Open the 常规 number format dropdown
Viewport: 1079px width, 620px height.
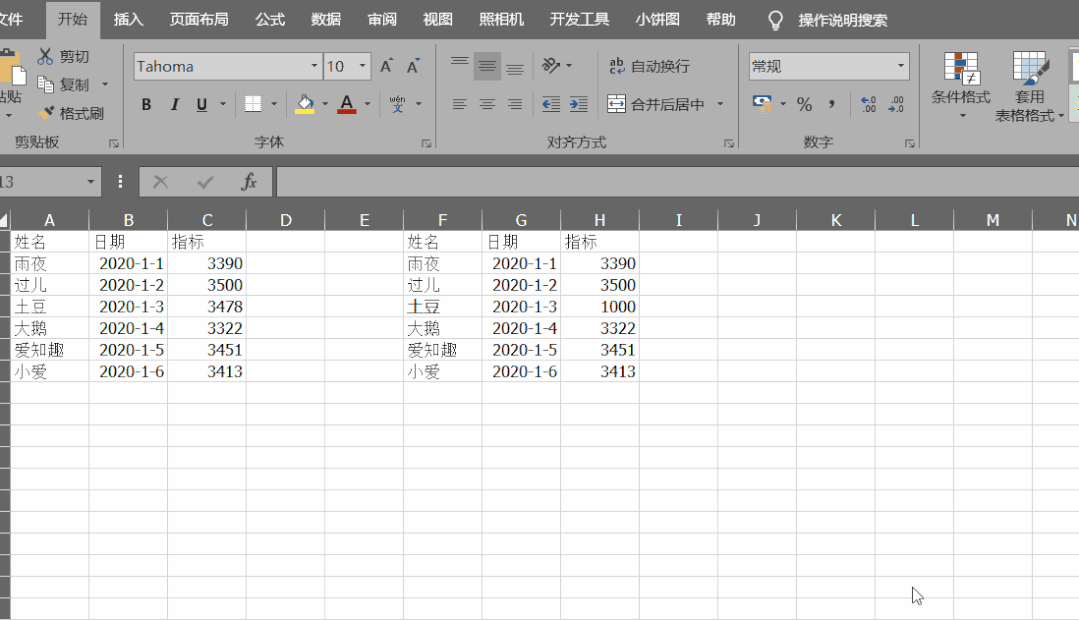click(x=901, y=66)
